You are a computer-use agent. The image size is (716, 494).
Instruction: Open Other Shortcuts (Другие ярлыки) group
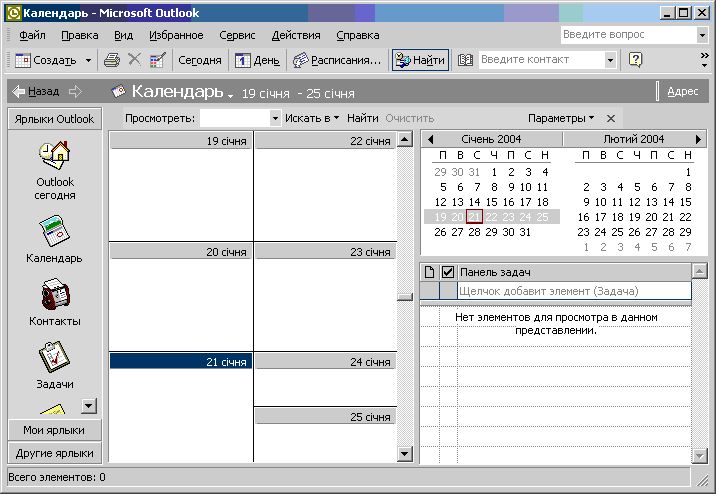coord(54,453)
